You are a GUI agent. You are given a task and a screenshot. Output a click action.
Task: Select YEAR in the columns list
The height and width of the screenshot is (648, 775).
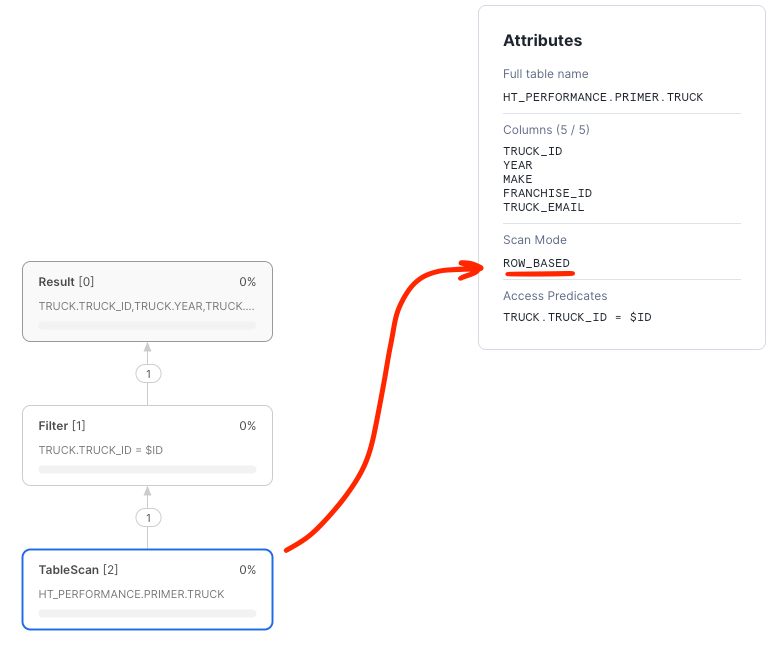click(518, 165)
